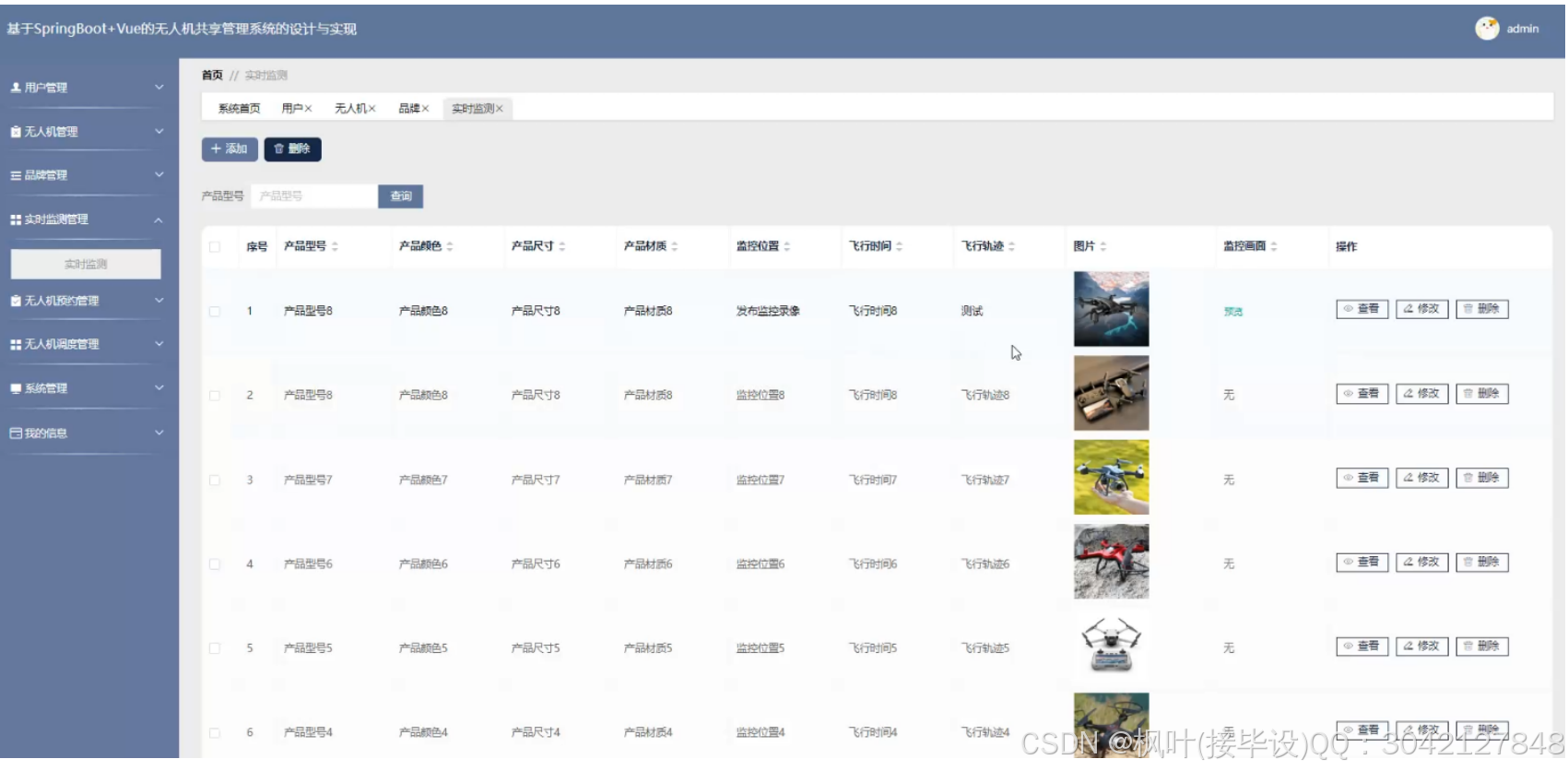This screenshot has width=1568, height=771.
Task: Click the 无人机预约管理 sidebar icon
Action: pos(16,301)
